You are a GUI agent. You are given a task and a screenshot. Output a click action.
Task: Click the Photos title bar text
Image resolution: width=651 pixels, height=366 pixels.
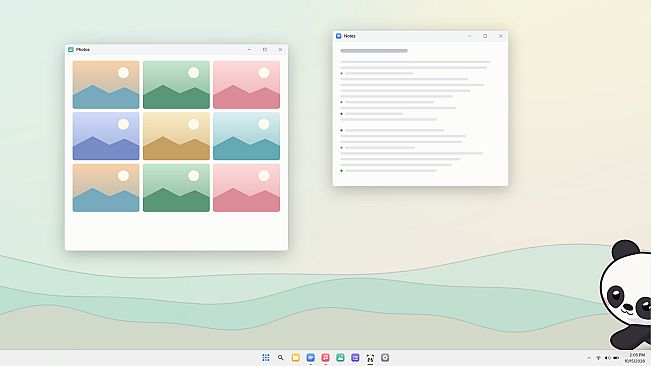point(83,49)
